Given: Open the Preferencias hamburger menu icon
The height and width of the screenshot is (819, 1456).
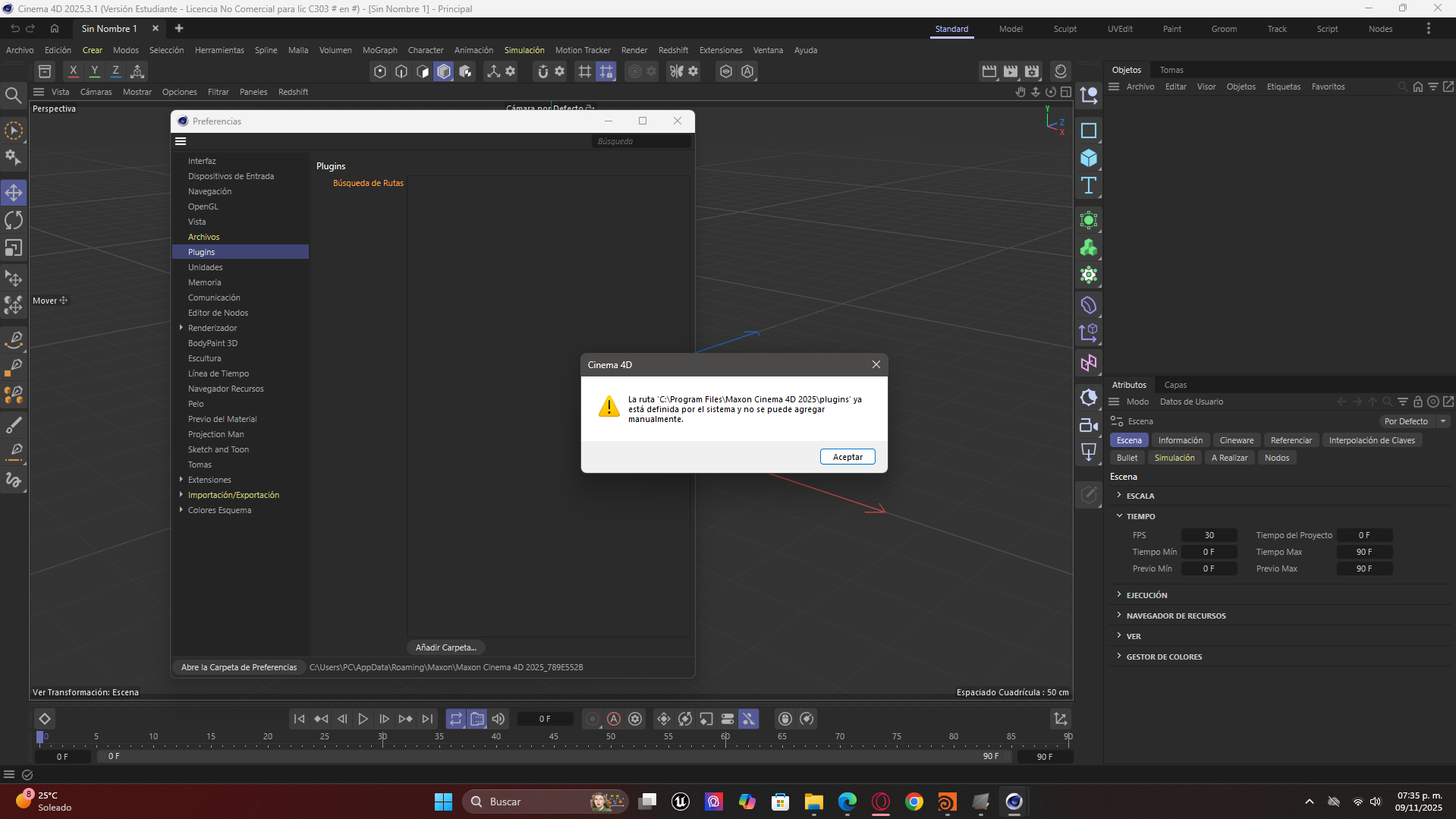Looking at the screenshot, I should (x=181, y=141).
